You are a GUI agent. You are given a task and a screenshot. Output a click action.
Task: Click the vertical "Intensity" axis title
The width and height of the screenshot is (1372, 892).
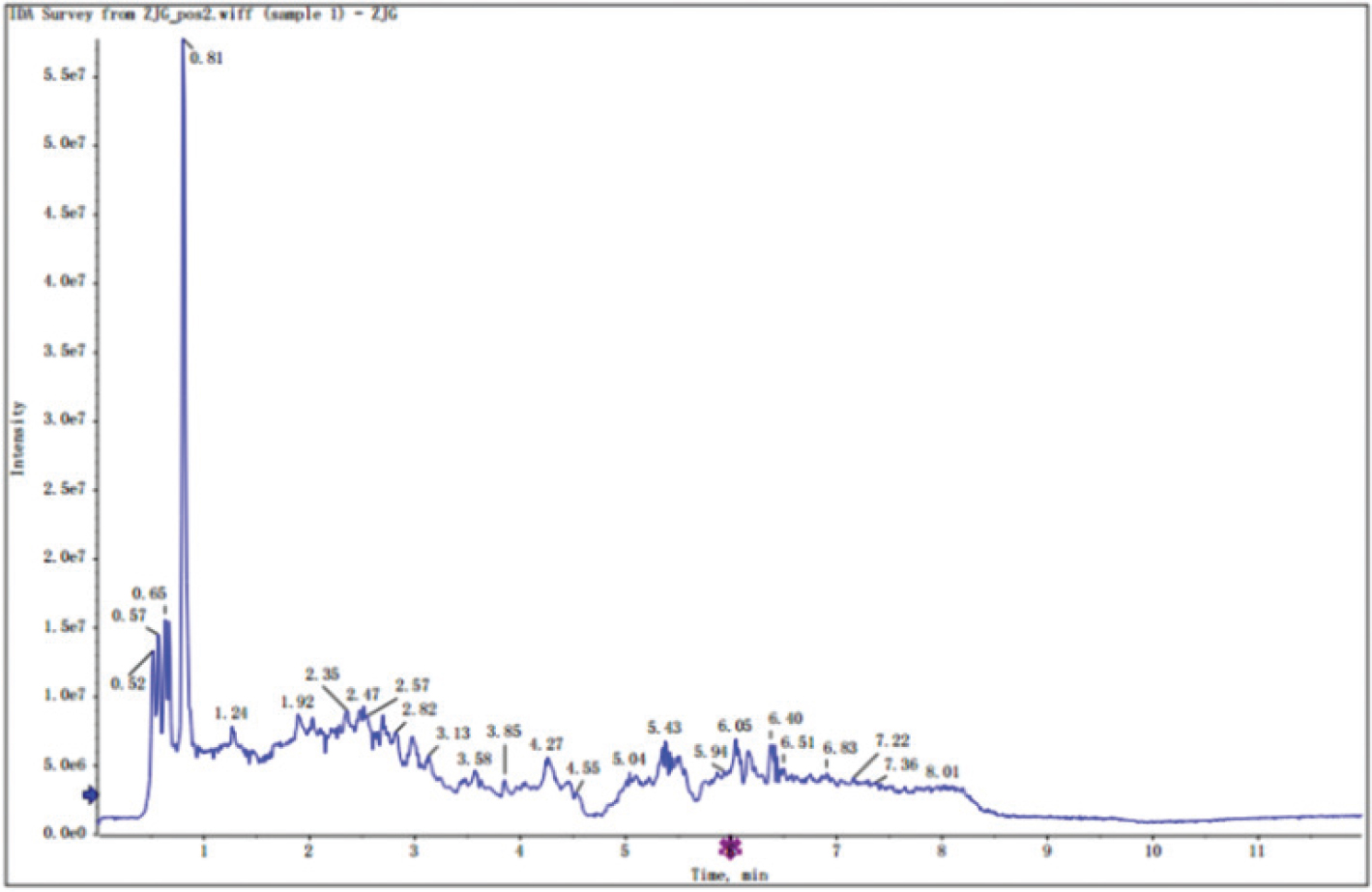coord(17,438)
